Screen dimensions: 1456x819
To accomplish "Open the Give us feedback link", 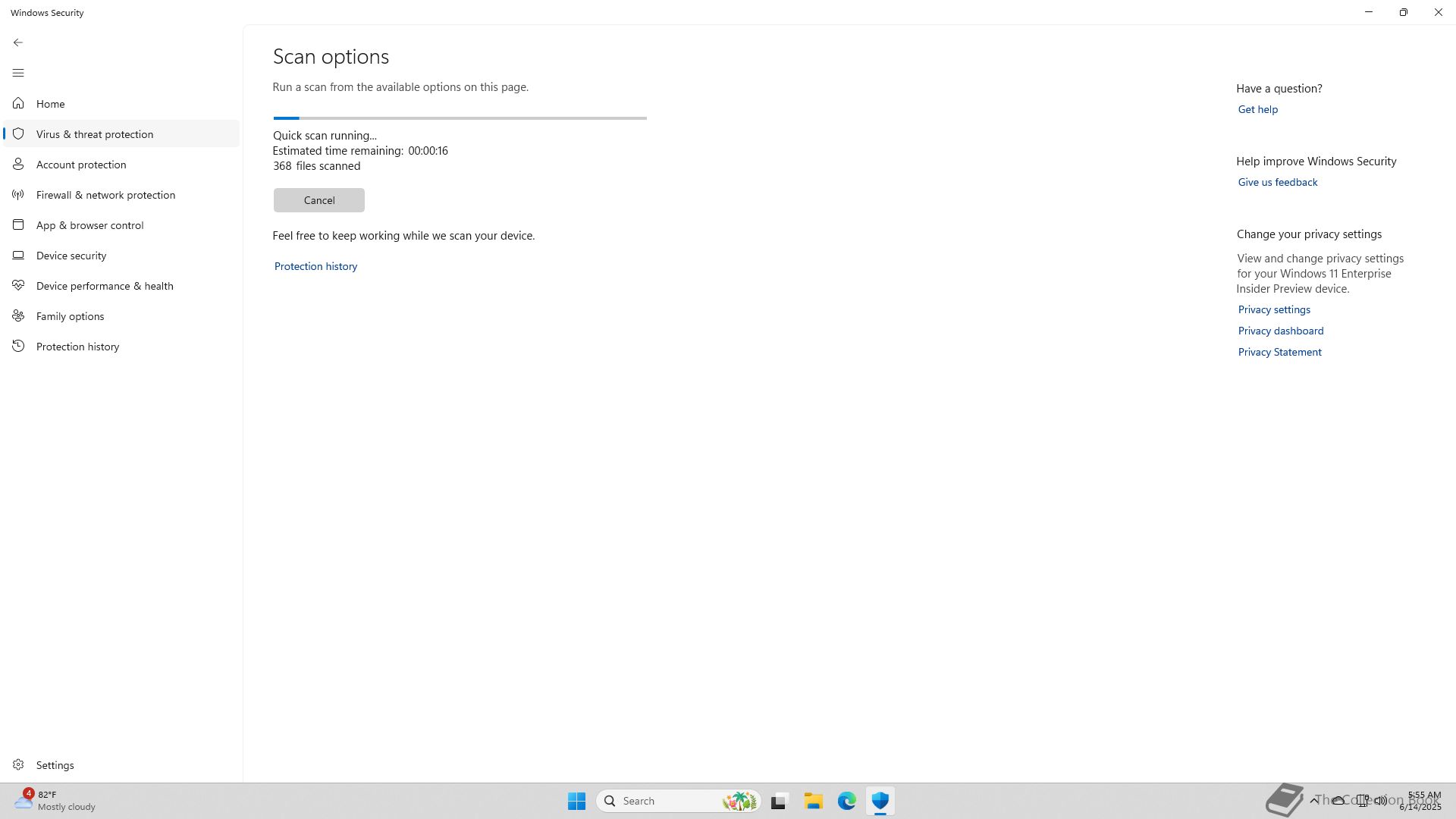I will 1277,182.
